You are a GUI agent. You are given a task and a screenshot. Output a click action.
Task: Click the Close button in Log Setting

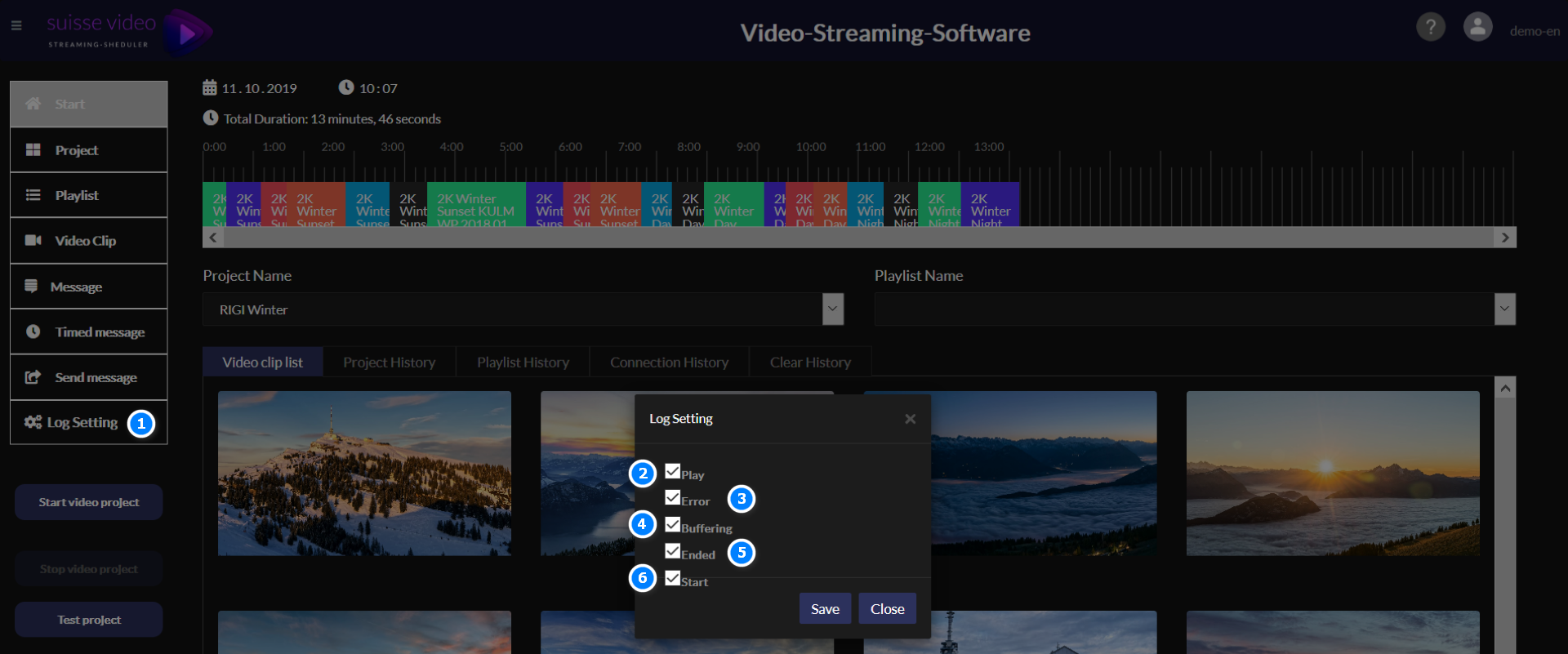887,608
